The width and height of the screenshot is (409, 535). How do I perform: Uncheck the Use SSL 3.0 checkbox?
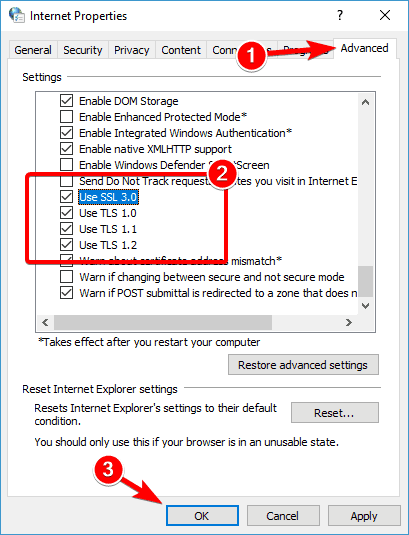[66, 197]
